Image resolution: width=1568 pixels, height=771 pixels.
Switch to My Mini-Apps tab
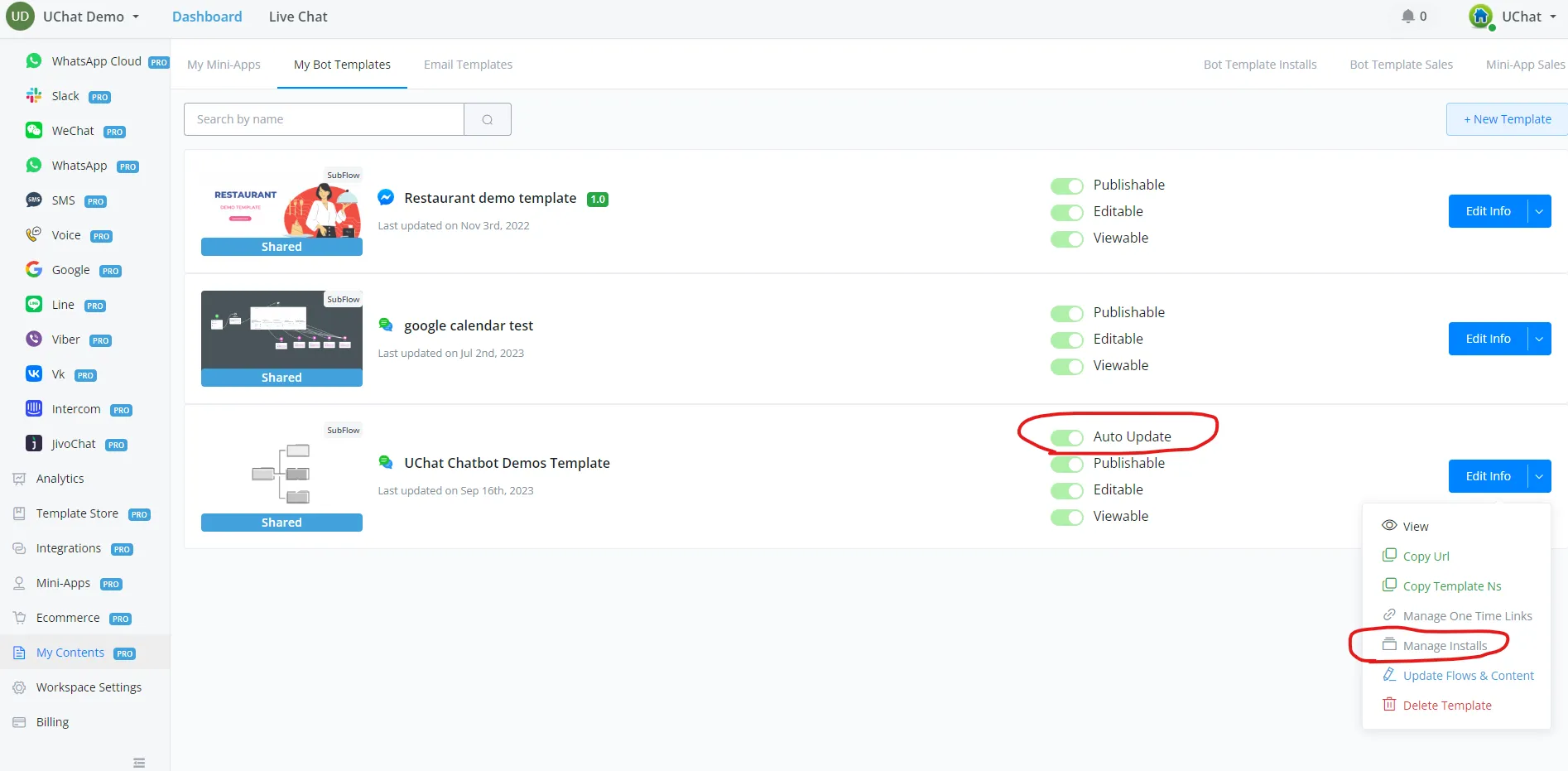click(x=224, y=65)
